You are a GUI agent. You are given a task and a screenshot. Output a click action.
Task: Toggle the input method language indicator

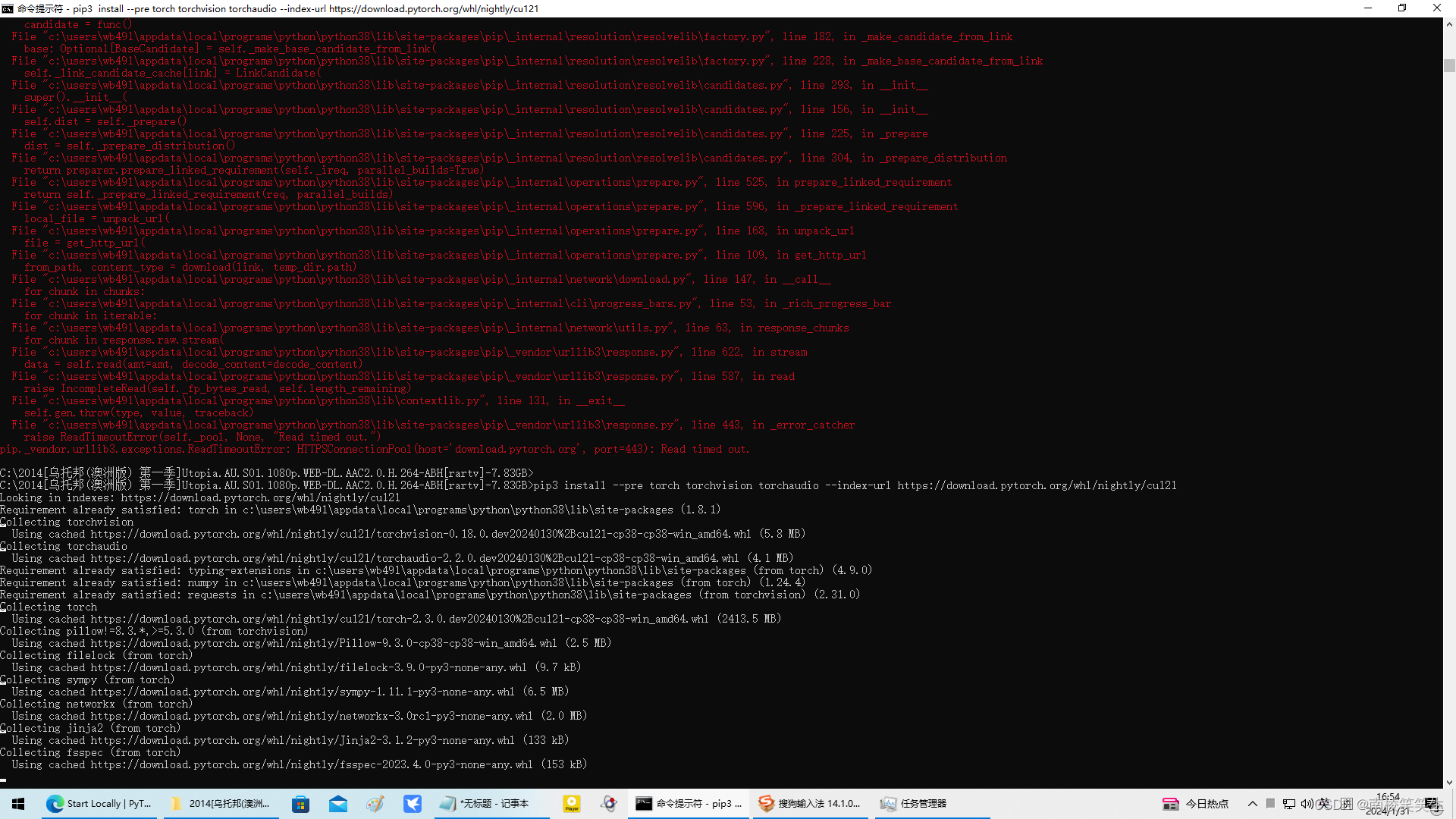click(1324, 804)
